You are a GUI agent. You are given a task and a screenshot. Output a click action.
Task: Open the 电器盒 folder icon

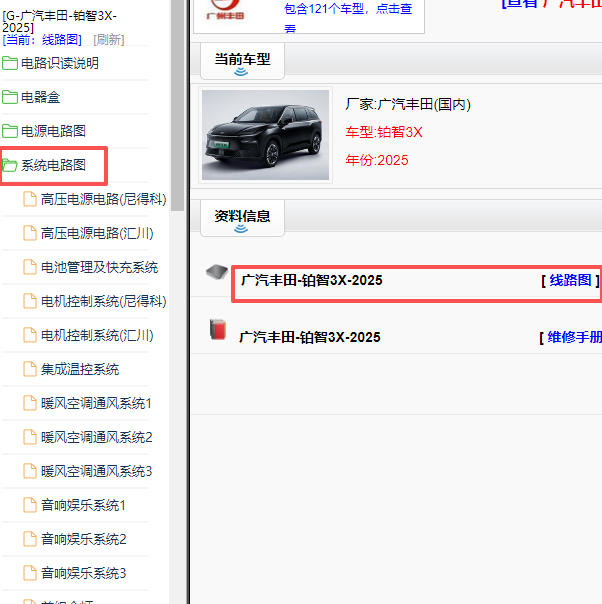pos(10,97)
